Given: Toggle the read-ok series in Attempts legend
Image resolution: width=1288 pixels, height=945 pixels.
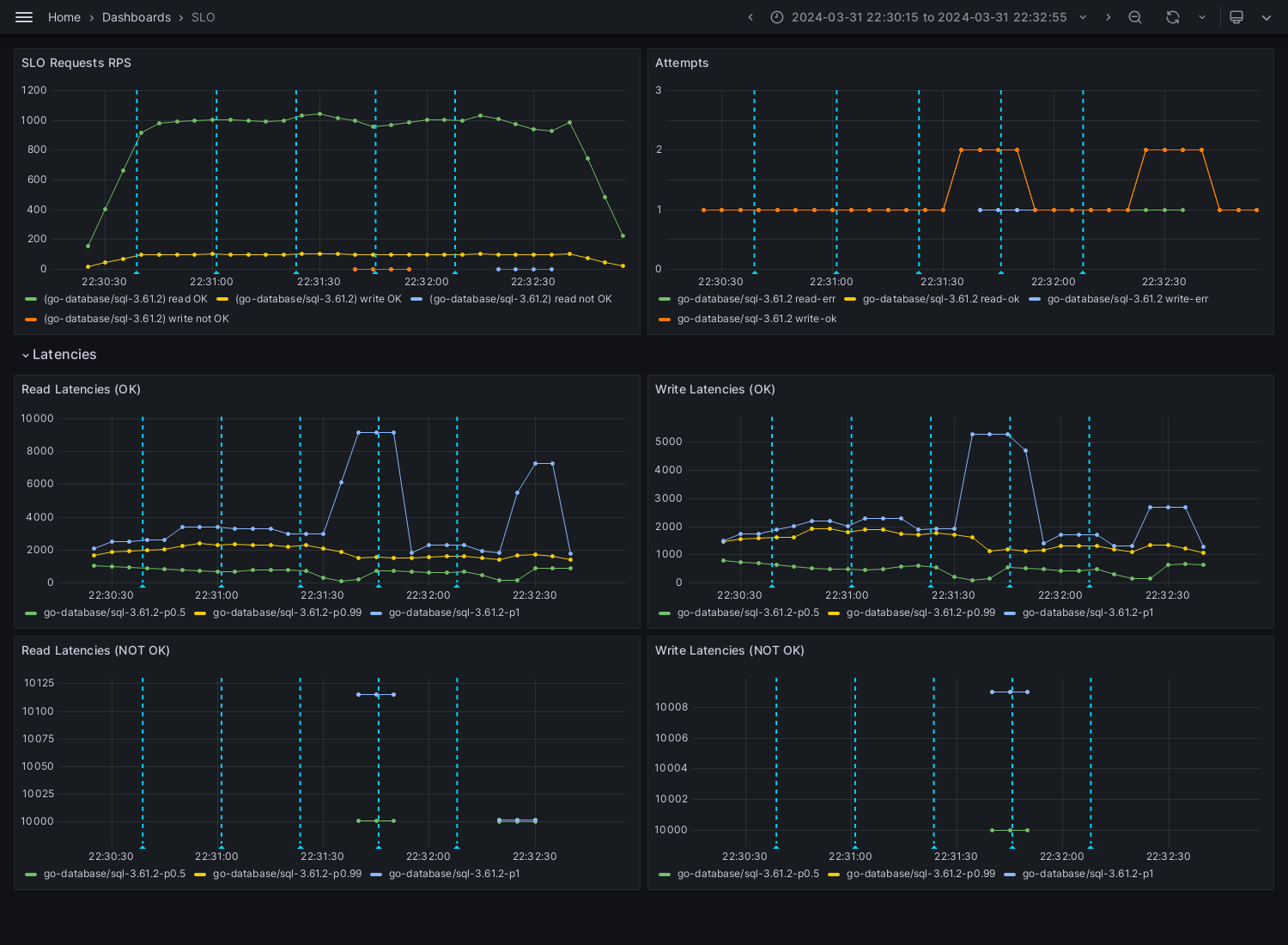Looking at the screenshot, I should [941, 299].
